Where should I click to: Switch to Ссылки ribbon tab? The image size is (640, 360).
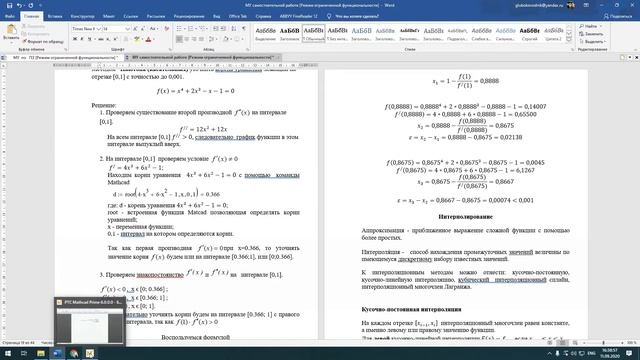click(x=131, y=16)
